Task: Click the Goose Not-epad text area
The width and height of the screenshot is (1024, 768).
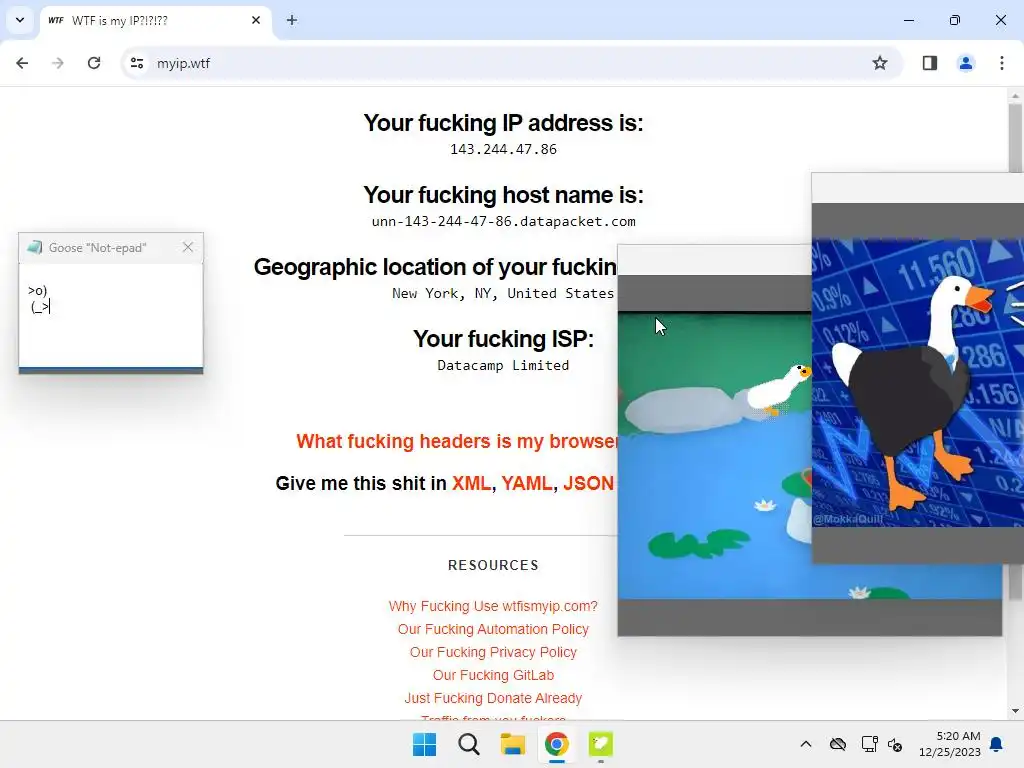Action: pos(111,315)
